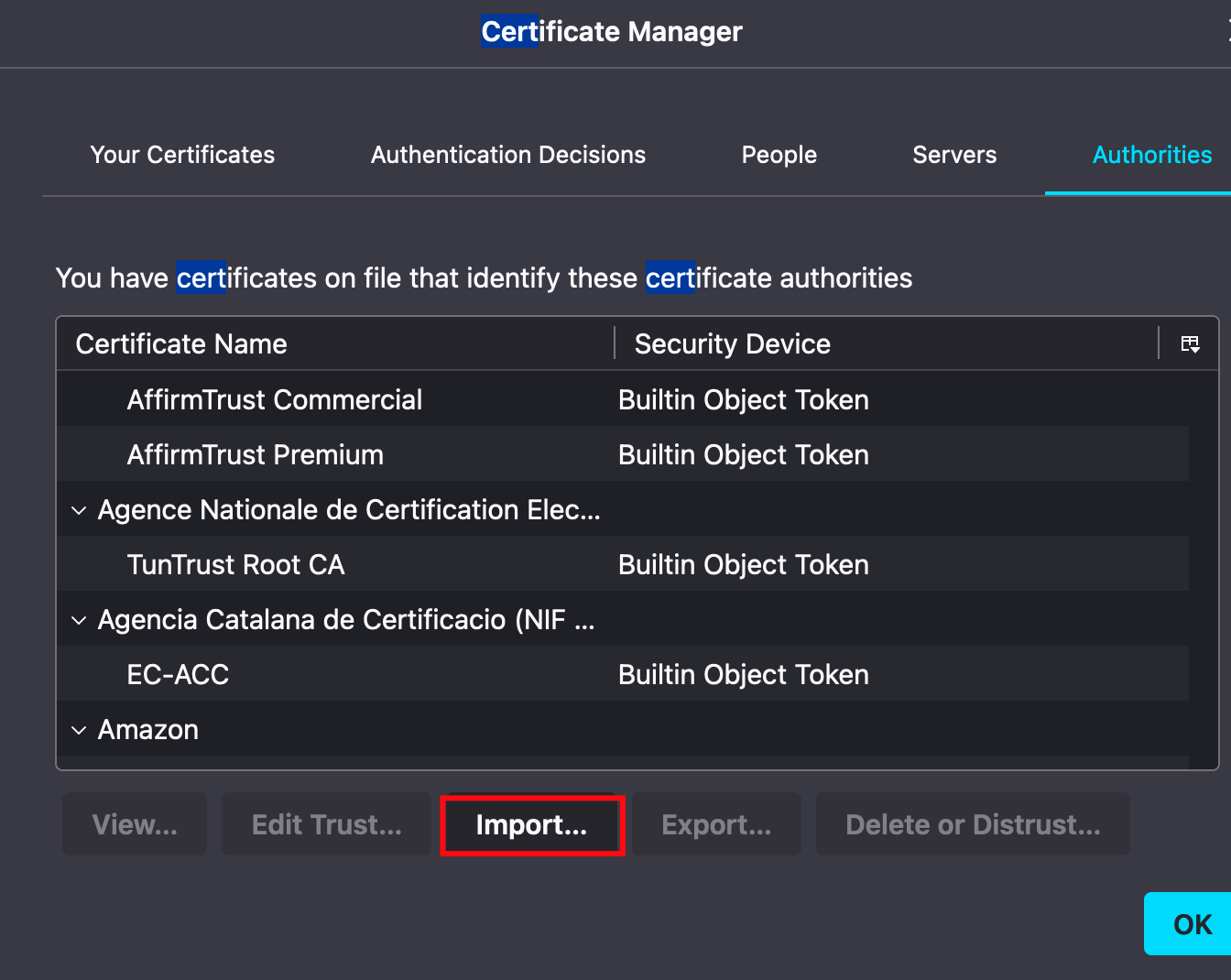The image size is (1231, 980).
Task: Click the Authorities tab
Action: tap(1151, 155)
